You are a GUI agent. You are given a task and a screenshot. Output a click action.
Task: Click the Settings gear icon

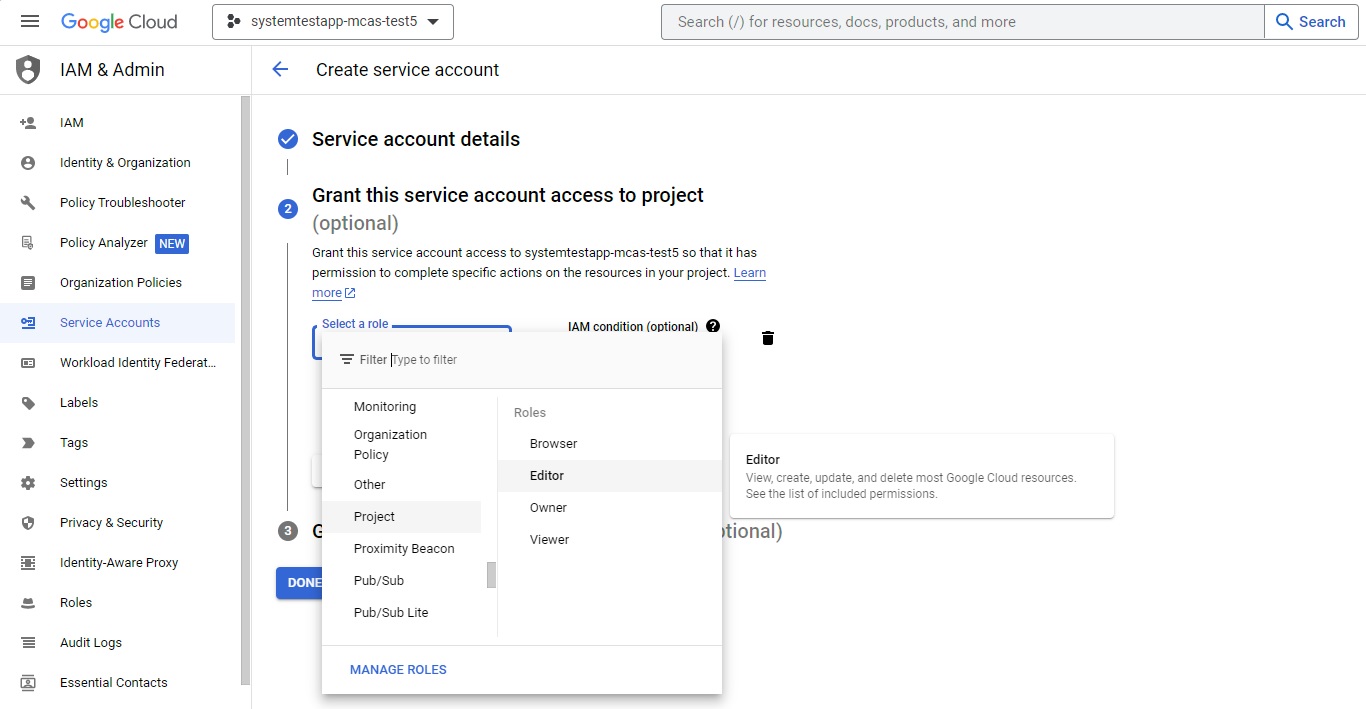(28, 483)
